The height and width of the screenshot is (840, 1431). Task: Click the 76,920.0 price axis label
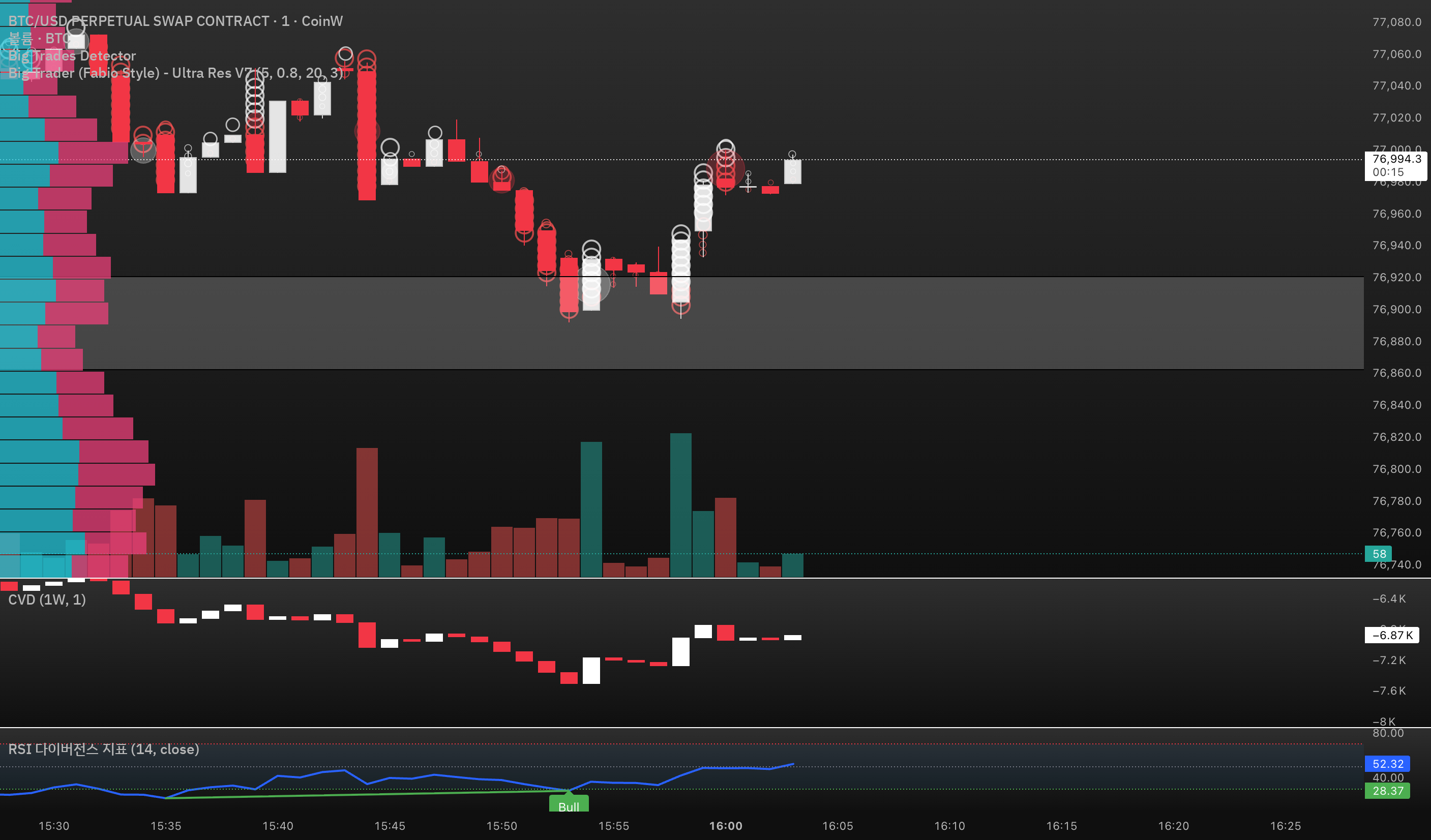click(x=1397, y=277)
